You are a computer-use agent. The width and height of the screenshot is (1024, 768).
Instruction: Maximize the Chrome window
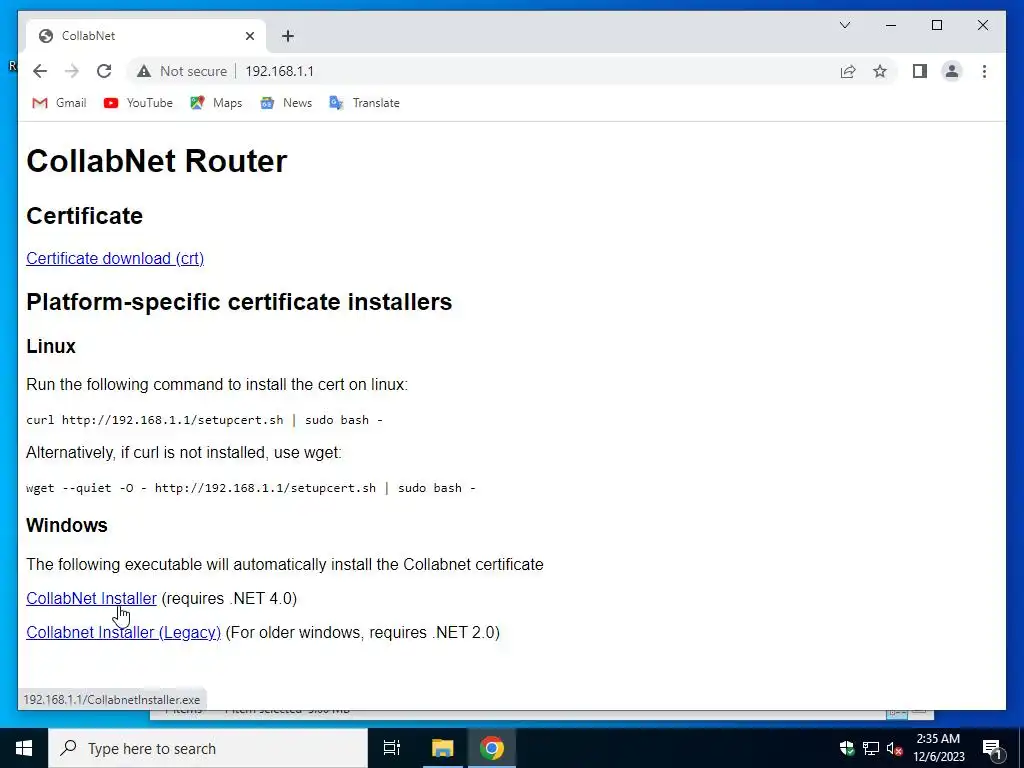tap(936, 25)
